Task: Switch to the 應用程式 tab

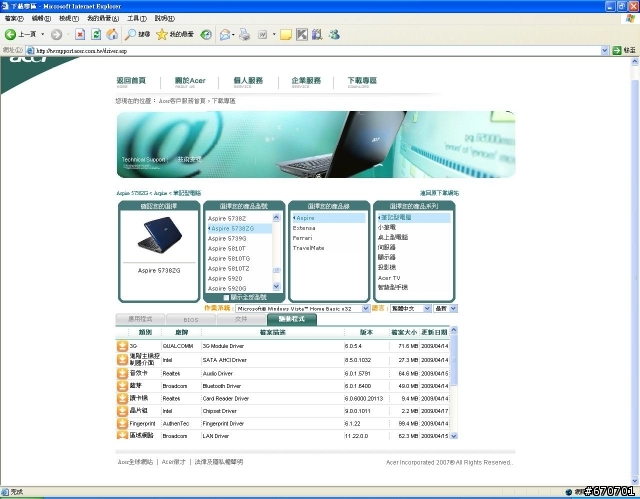Action: pos(140,319)
